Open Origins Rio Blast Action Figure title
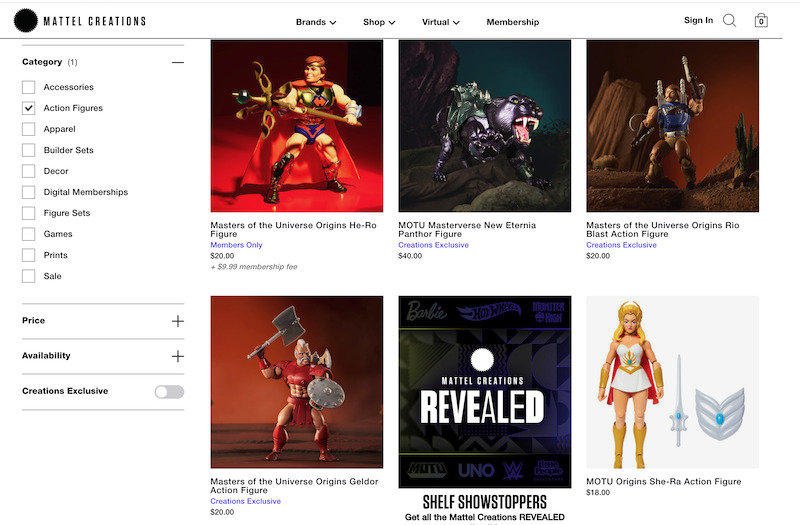Image resolution: width=800 pixels, height=525 pixels. click(x=663, y=230)
